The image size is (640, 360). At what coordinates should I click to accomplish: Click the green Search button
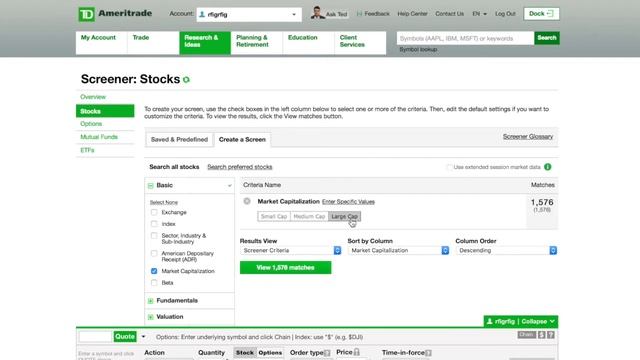coord(547,38)
